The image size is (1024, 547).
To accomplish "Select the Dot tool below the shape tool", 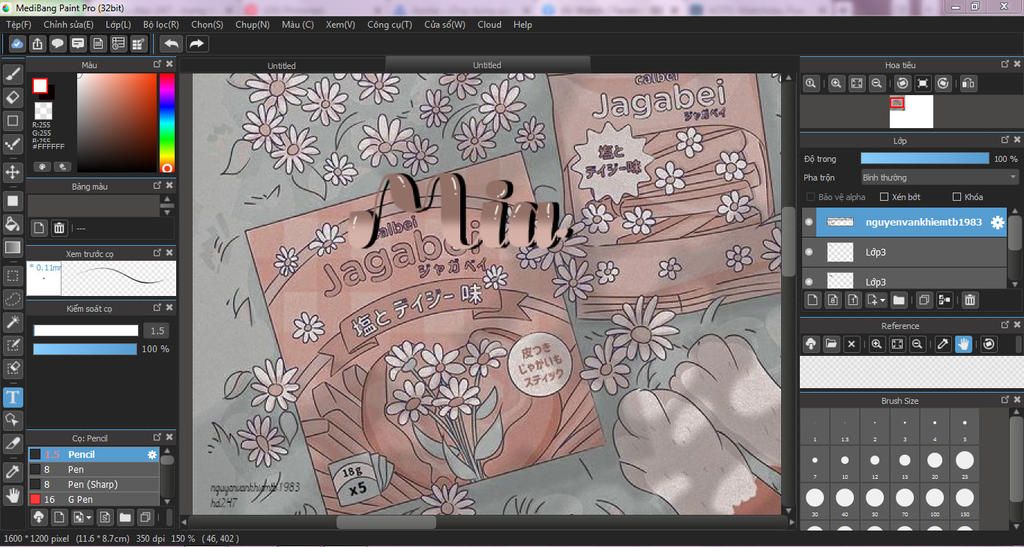I will tap(13, 144).
